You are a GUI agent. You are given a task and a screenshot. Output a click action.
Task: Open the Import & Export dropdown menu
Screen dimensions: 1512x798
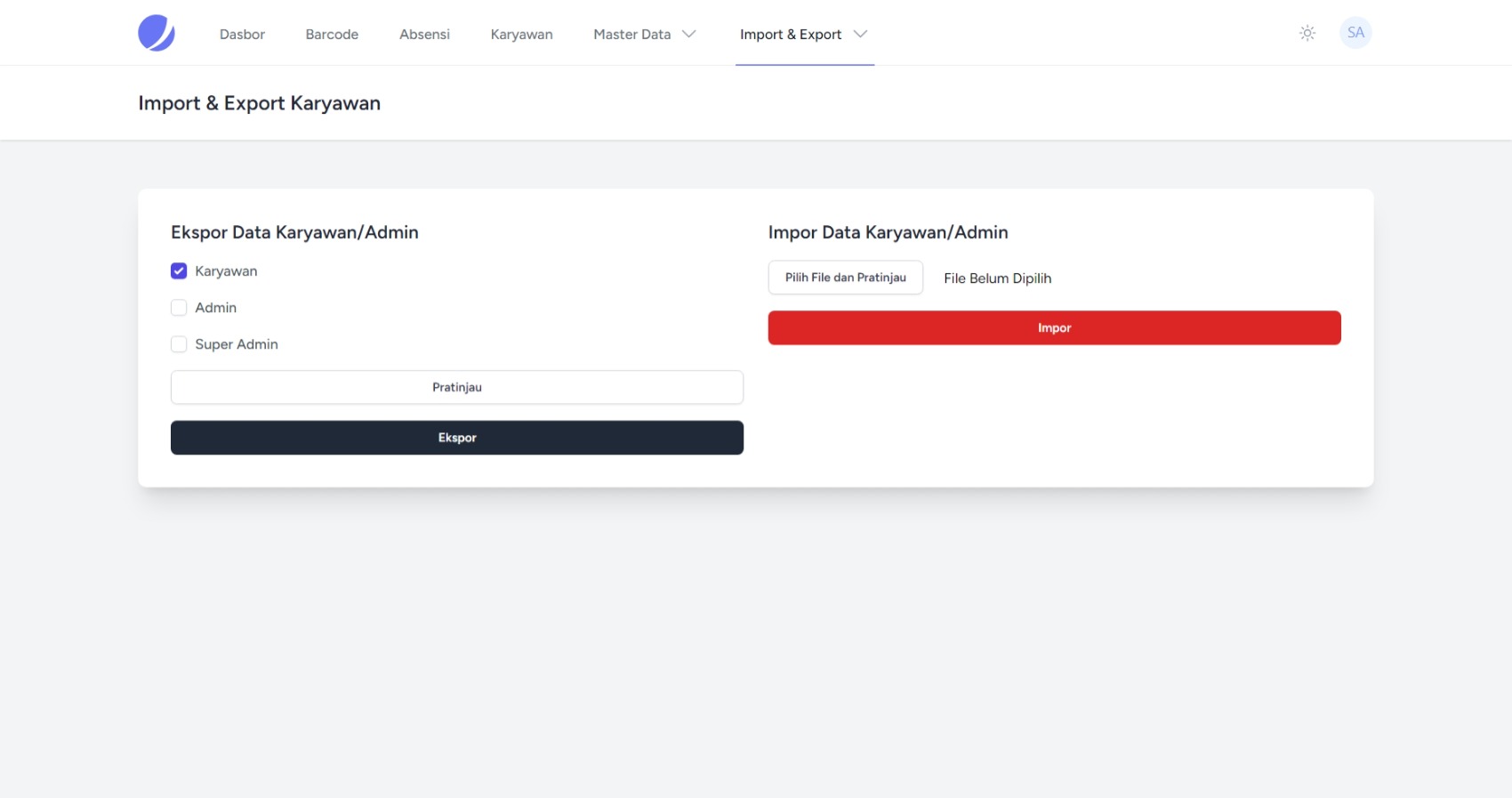[x=791, y=34]
